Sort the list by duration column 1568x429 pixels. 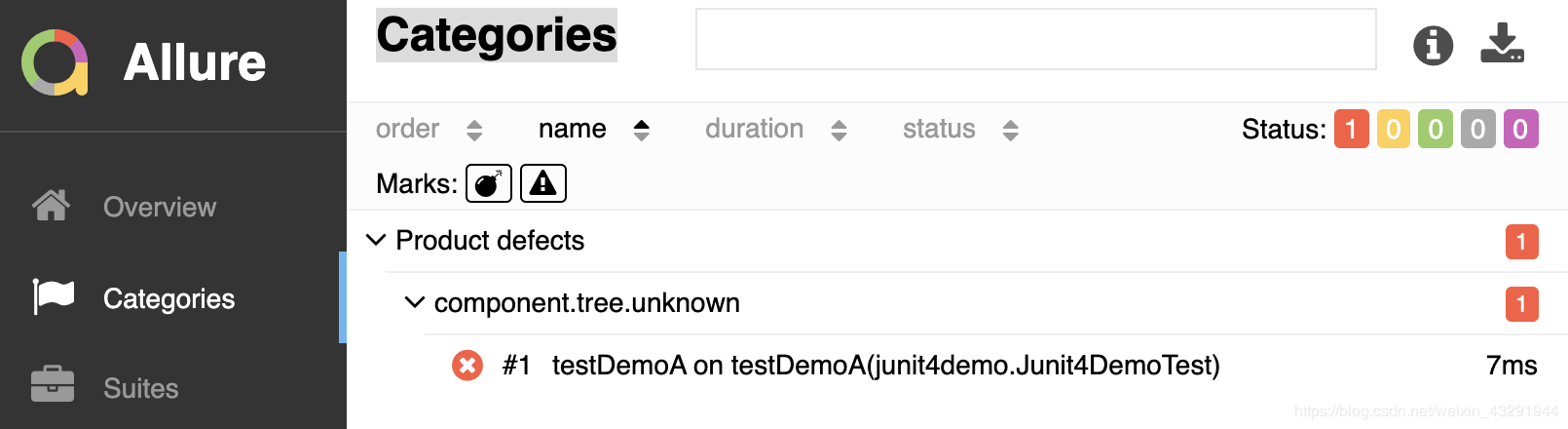[755, 129]
